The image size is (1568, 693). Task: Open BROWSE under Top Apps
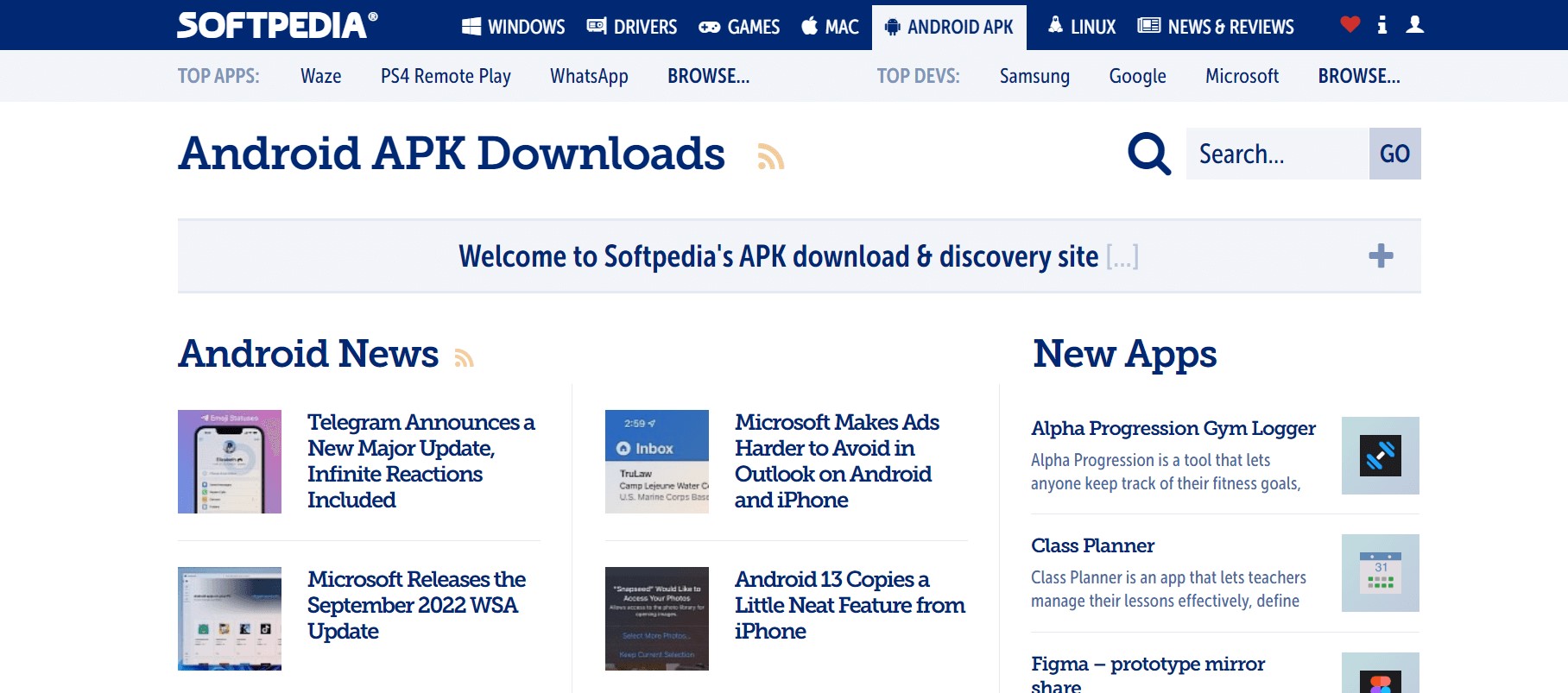pos(708,76)
